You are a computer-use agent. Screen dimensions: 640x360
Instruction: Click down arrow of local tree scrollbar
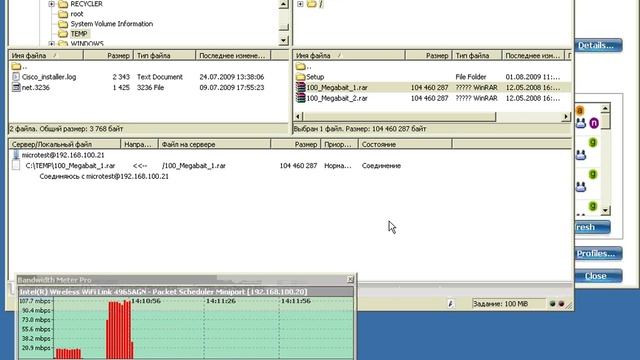point(283,40)
